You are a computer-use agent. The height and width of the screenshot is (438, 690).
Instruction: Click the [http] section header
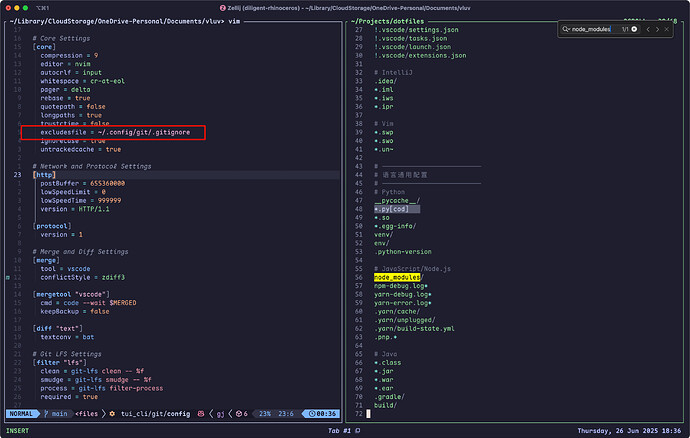[x=44, y=175]
